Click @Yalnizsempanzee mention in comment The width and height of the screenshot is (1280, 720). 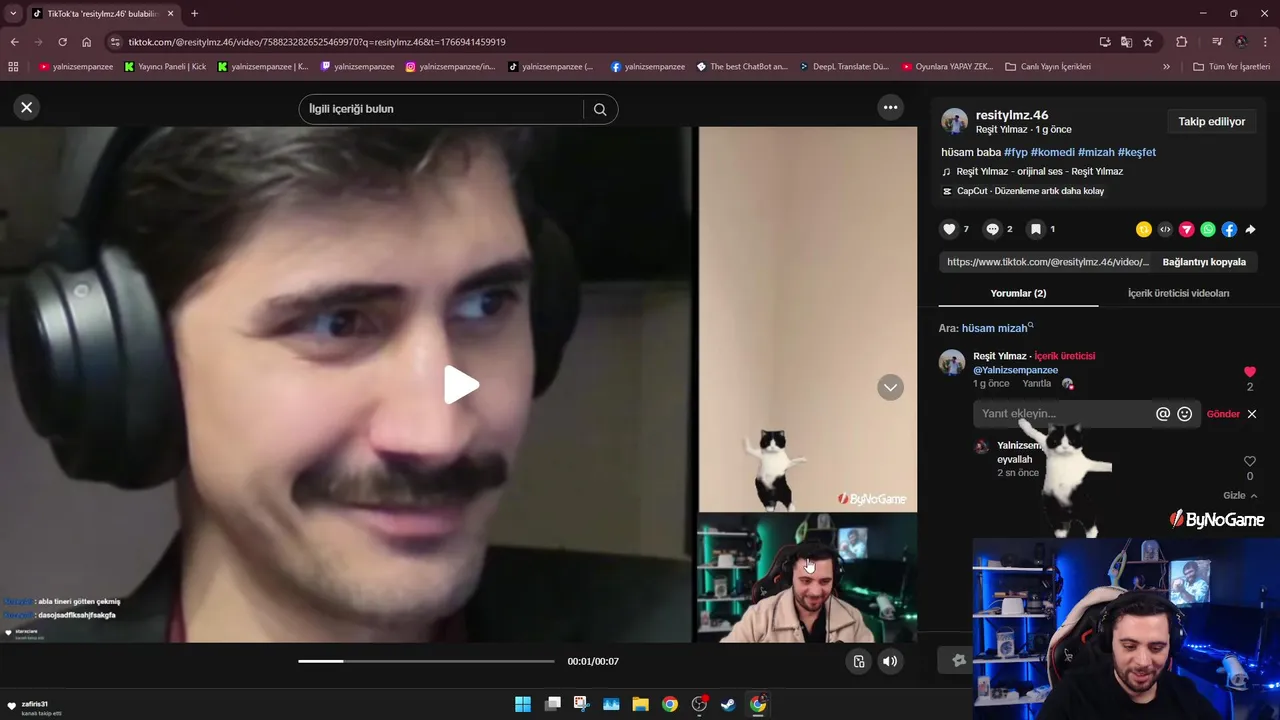pos(1015,370)
